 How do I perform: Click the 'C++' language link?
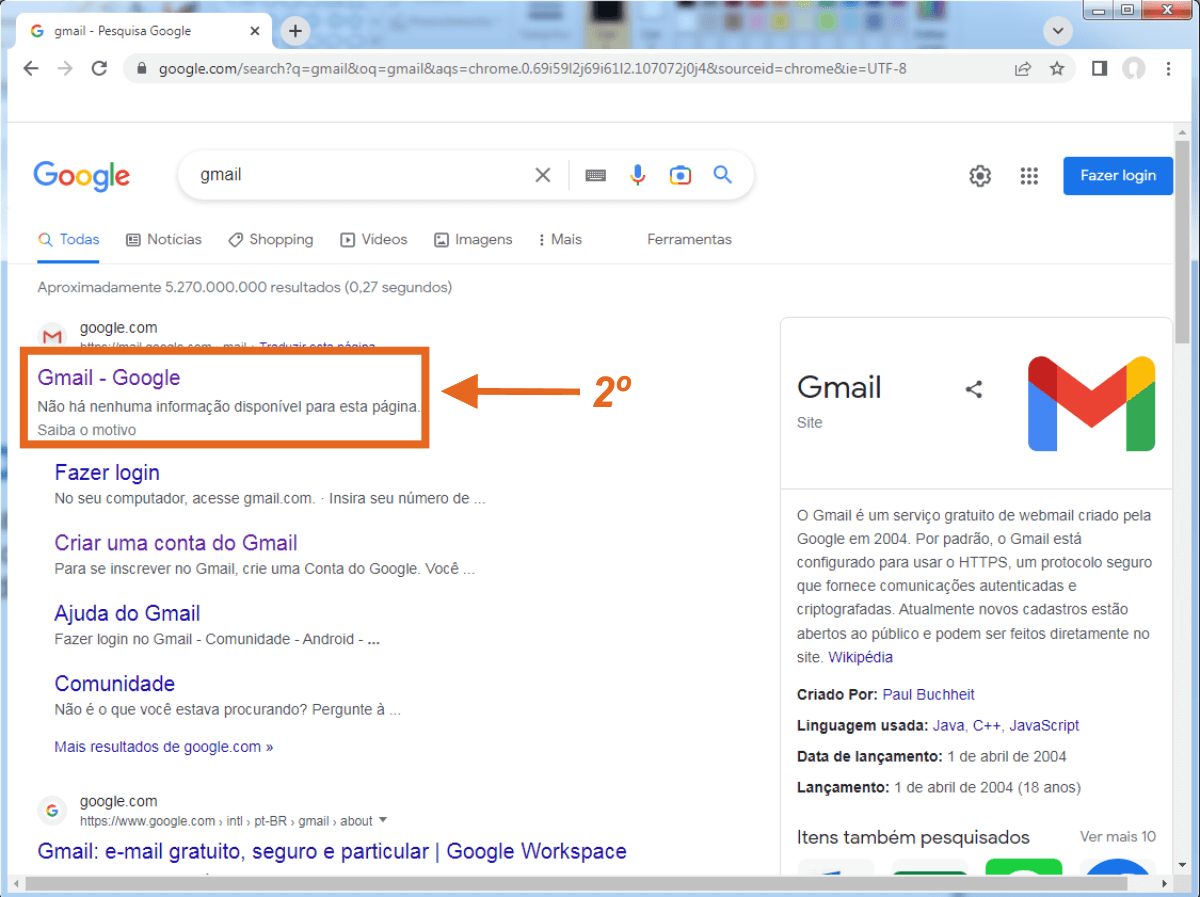(x=986, y=726)
